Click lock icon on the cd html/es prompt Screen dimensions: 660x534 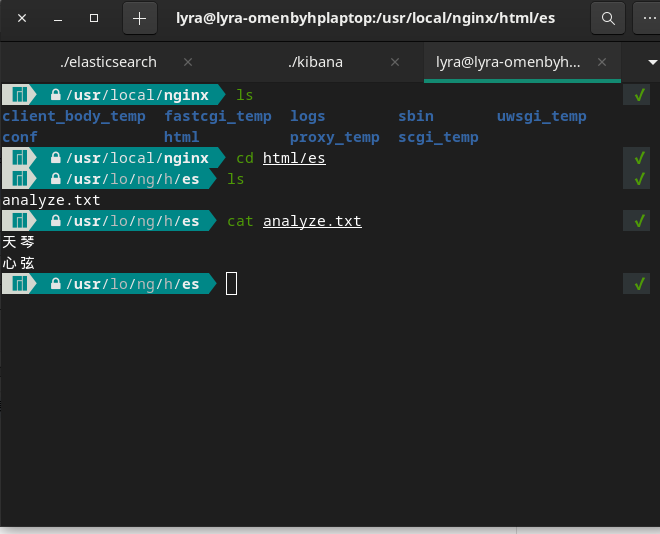coord(56,158)
